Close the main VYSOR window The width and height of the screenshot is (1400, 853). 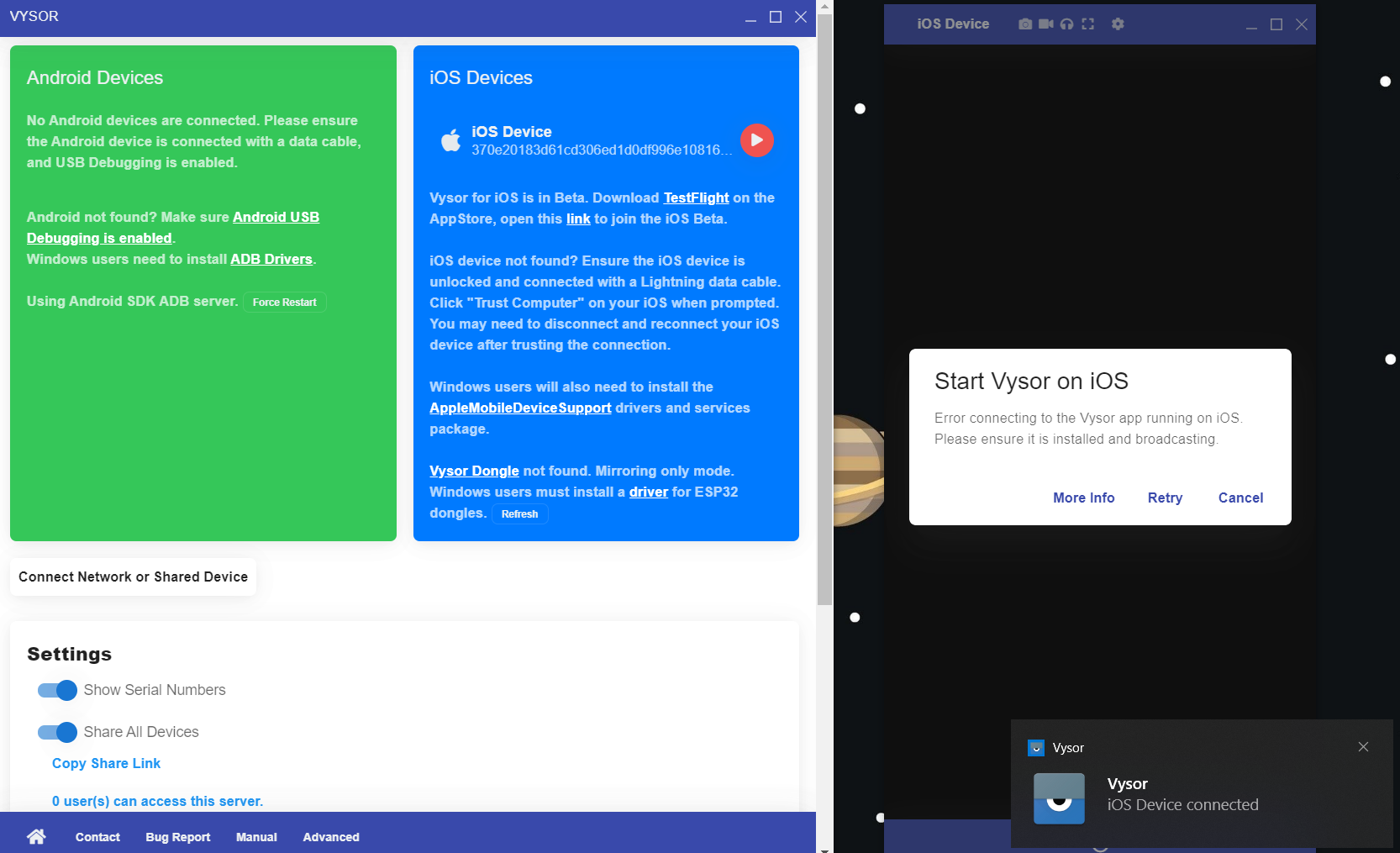click(x=801, y=17)
